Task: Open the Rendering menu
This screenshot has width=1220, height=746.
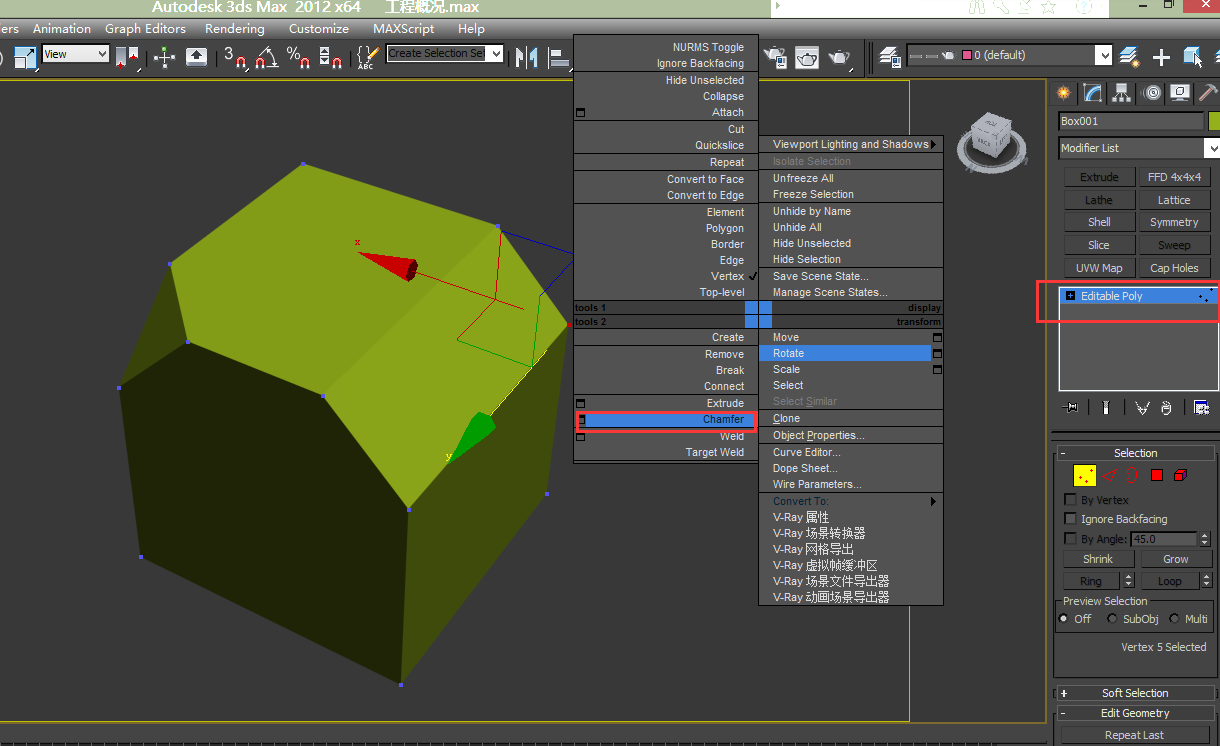Action: pos(235,29)
